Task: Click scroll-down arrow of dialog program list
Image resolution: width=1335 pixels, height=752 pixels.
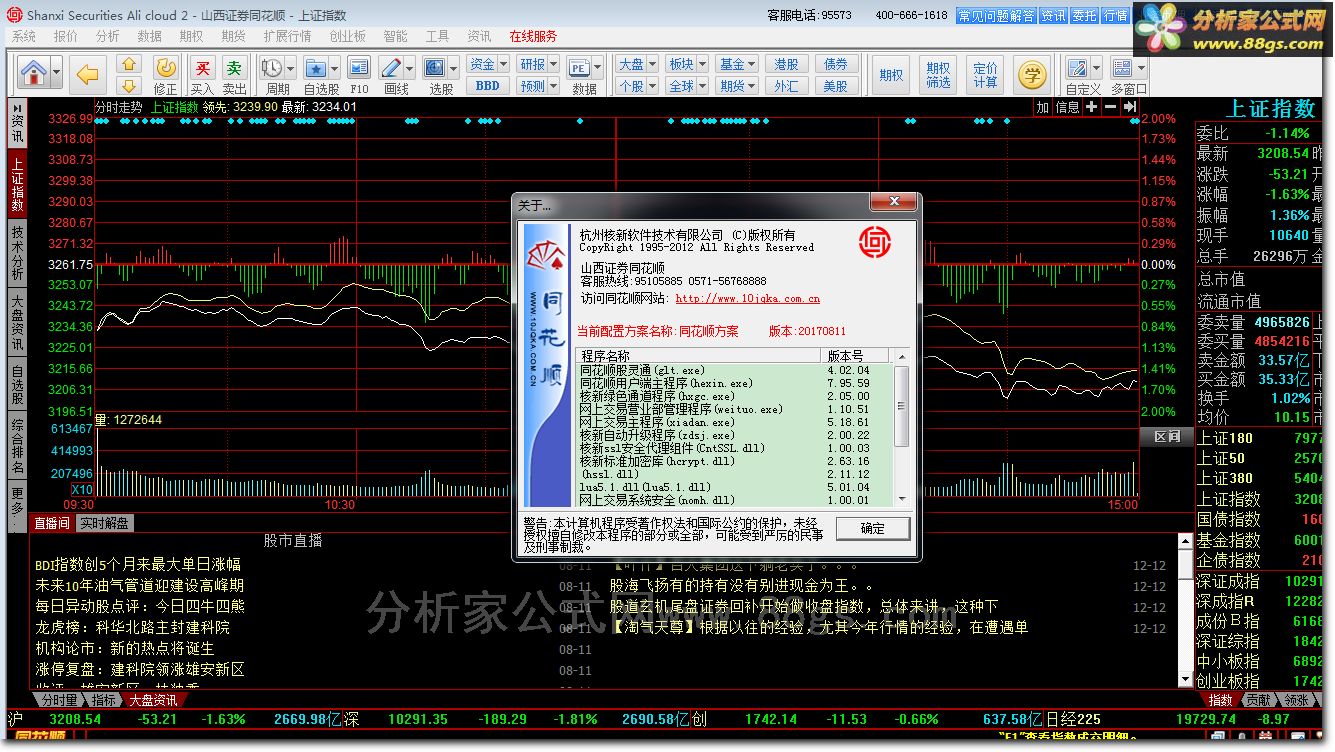Action: 901,499
